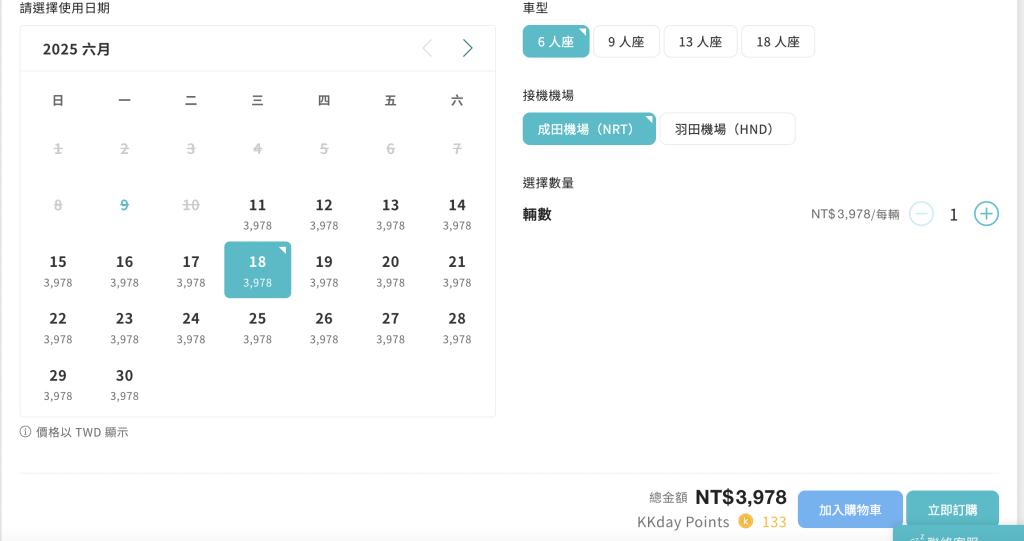The height and width of the screenshot is (541, 1024).
Task: Increase vehicle quantity with plus button
Action: 986,214
